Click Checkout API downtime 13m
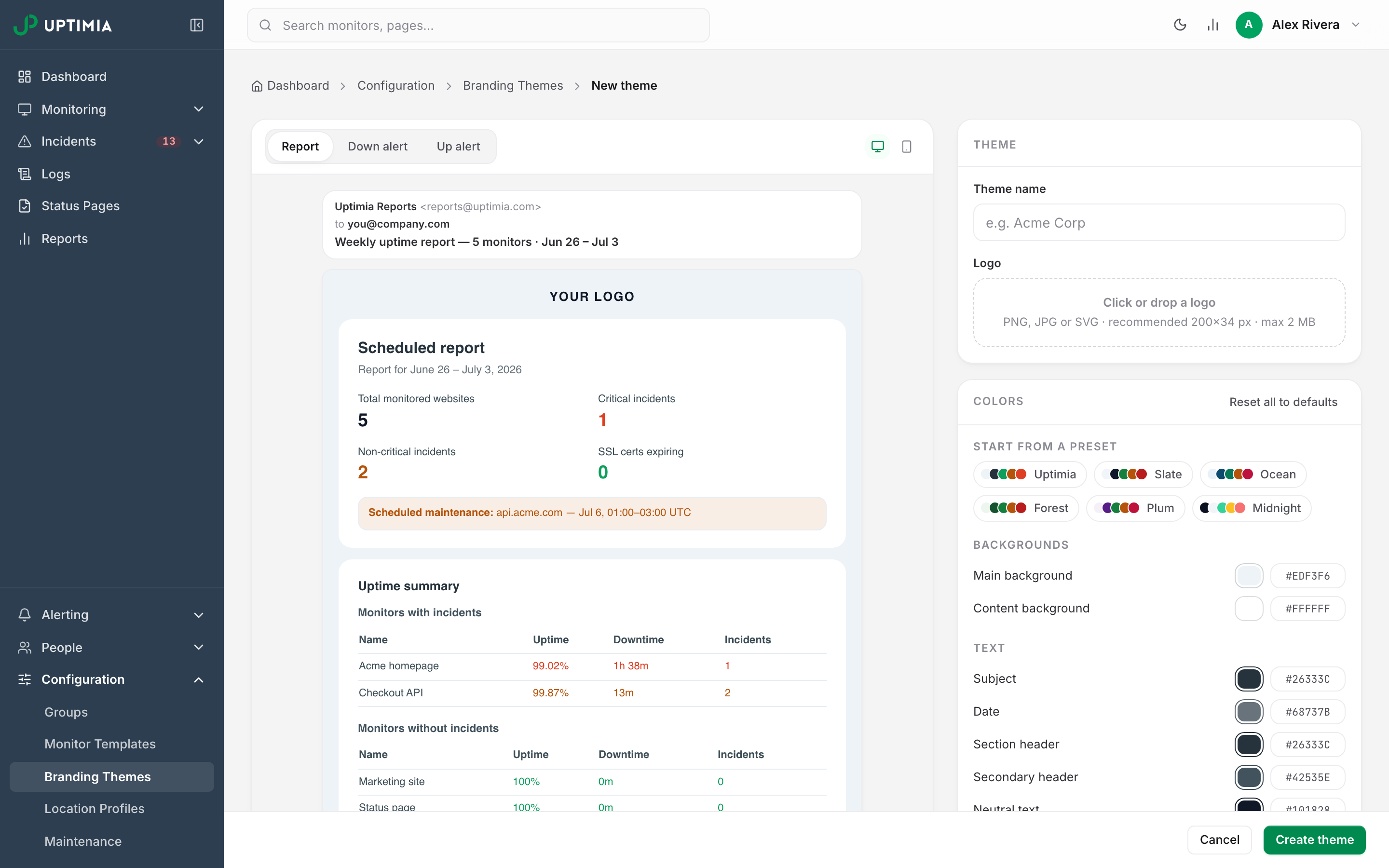The image size is (1389, 868). tap(623, 693)
